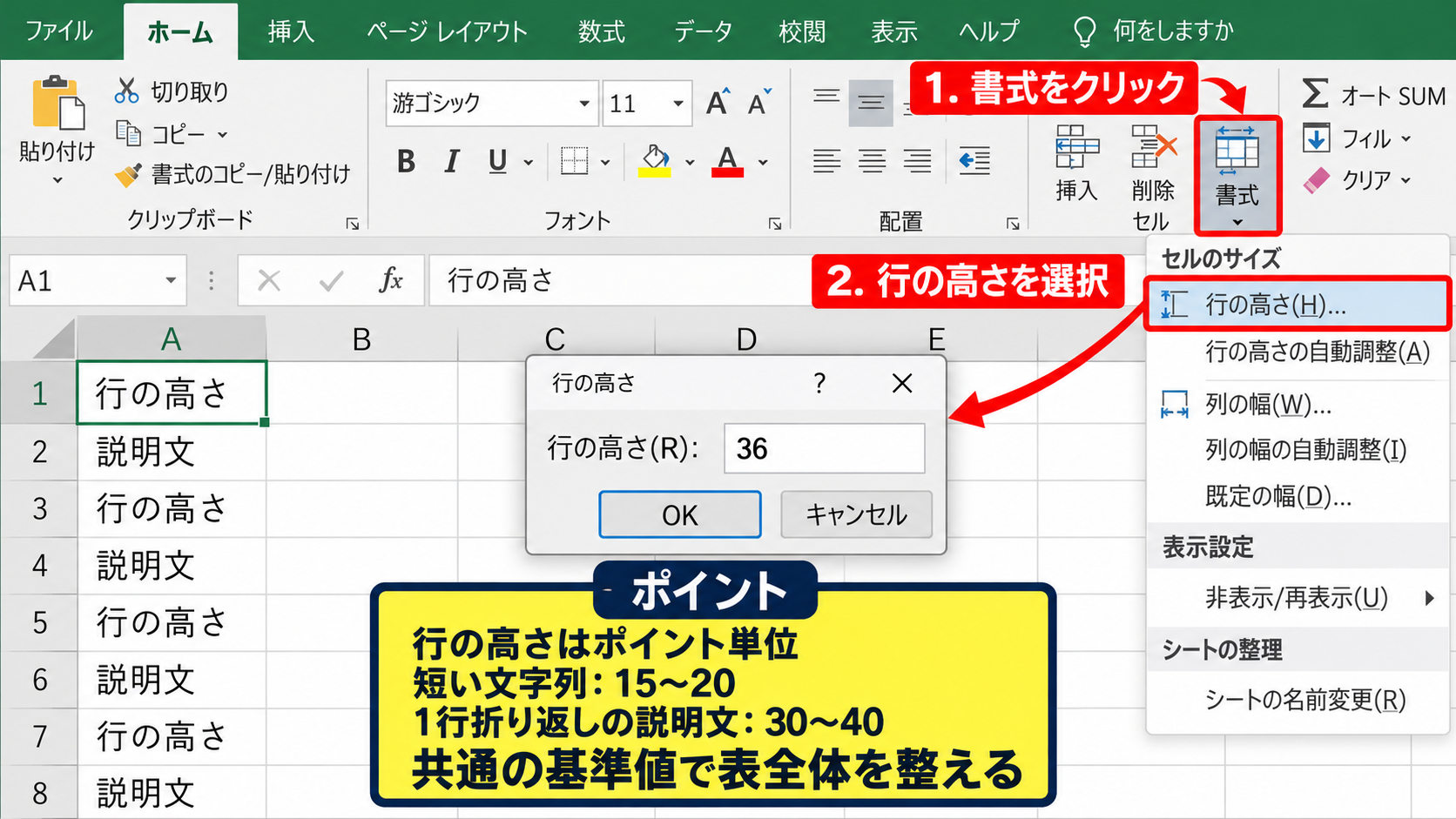Click the Delete cells (削除) icon
This screenshot has height=819, width=1456.
(1153, 146)
